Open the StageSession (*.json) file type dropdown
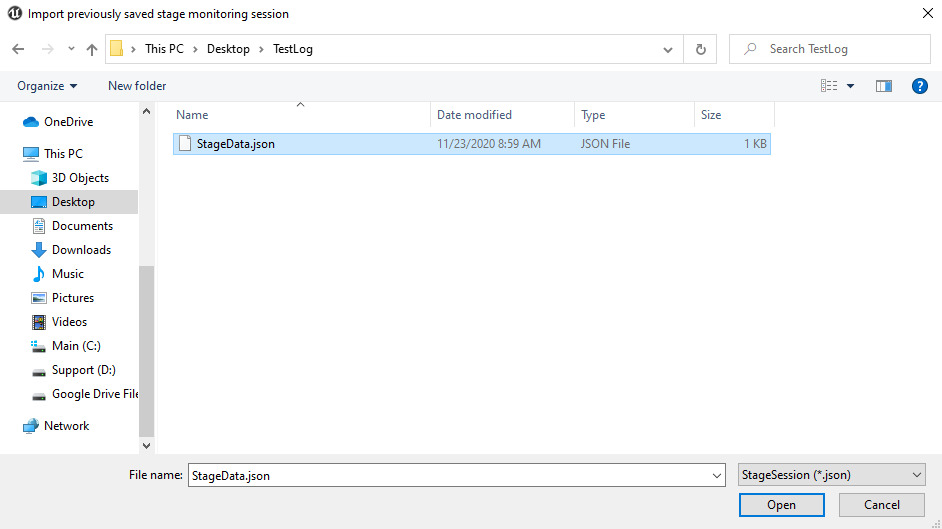 tap(831, 475)
